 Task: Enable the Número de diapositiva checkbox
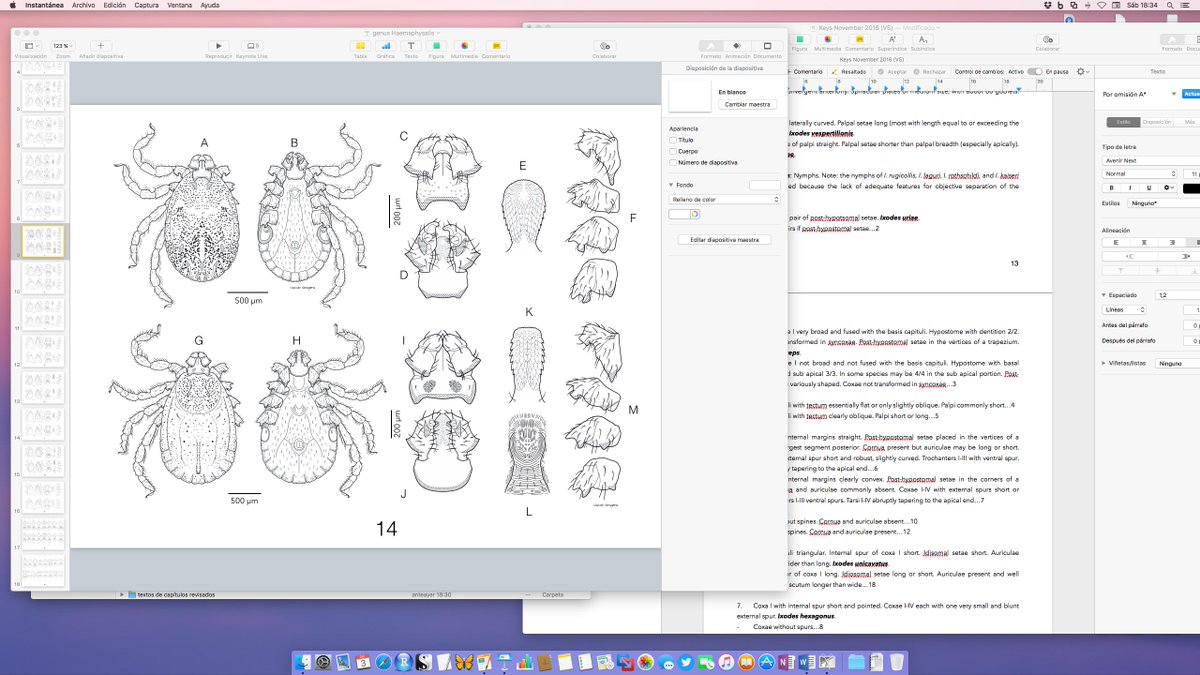pos(674,162)
